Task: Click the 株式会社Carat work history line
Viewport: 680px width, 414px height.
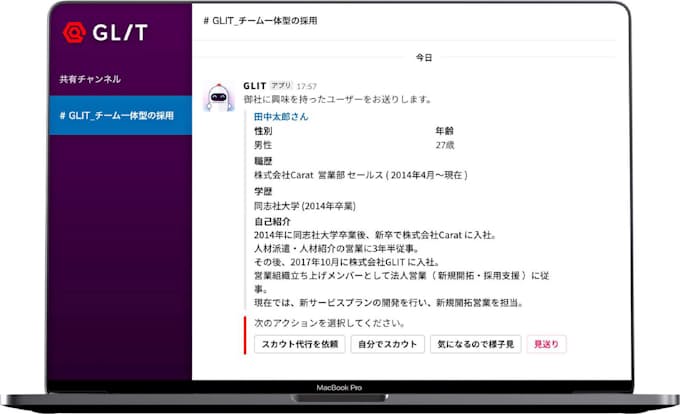Action: pos(361,175)
